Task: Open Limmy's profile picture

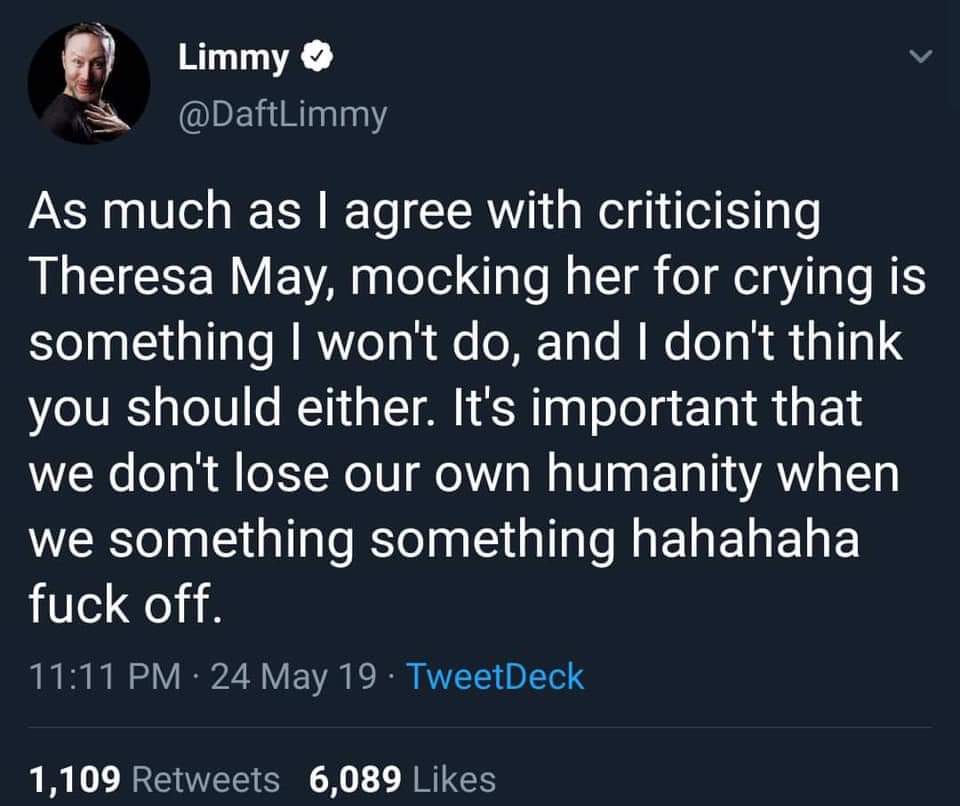Action: coord(88,82)
